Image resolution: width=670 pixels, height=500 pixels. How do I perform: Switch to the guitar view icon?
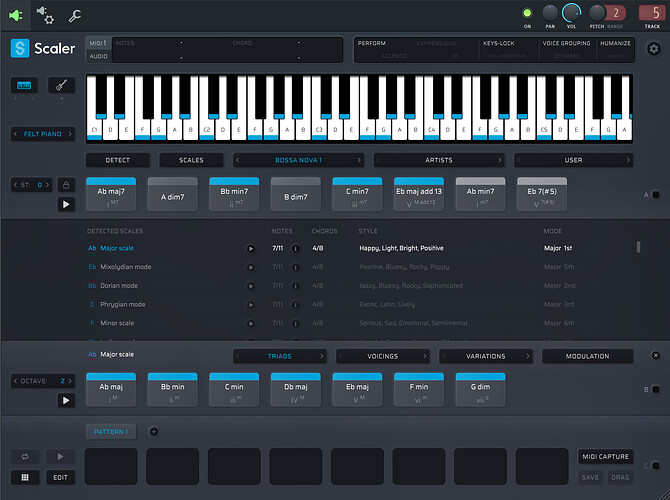click(61, 85)
